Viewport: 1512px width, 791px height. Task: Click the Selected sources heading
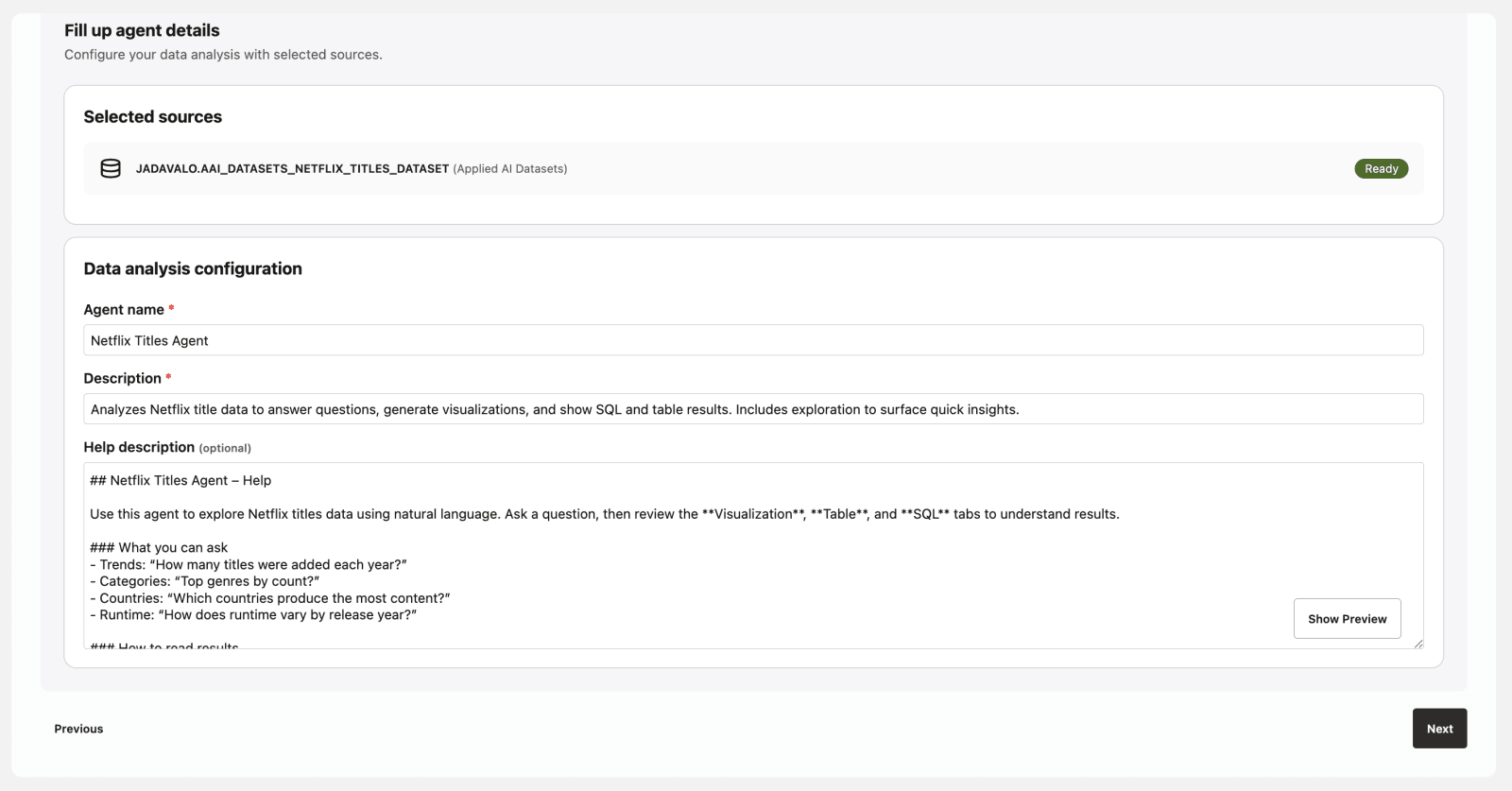pyautogui.click(x=152, y=116)
